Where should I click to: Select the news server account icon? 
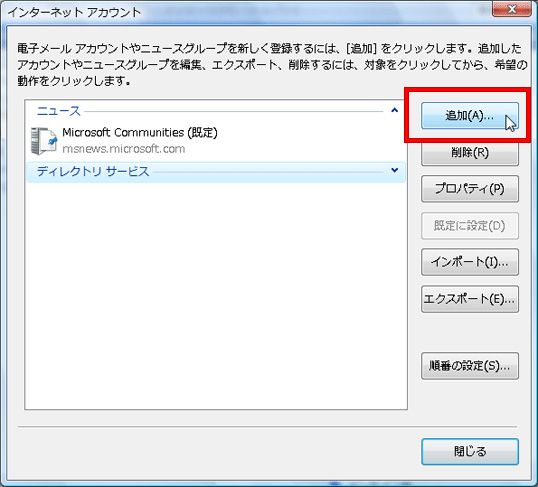43,141
